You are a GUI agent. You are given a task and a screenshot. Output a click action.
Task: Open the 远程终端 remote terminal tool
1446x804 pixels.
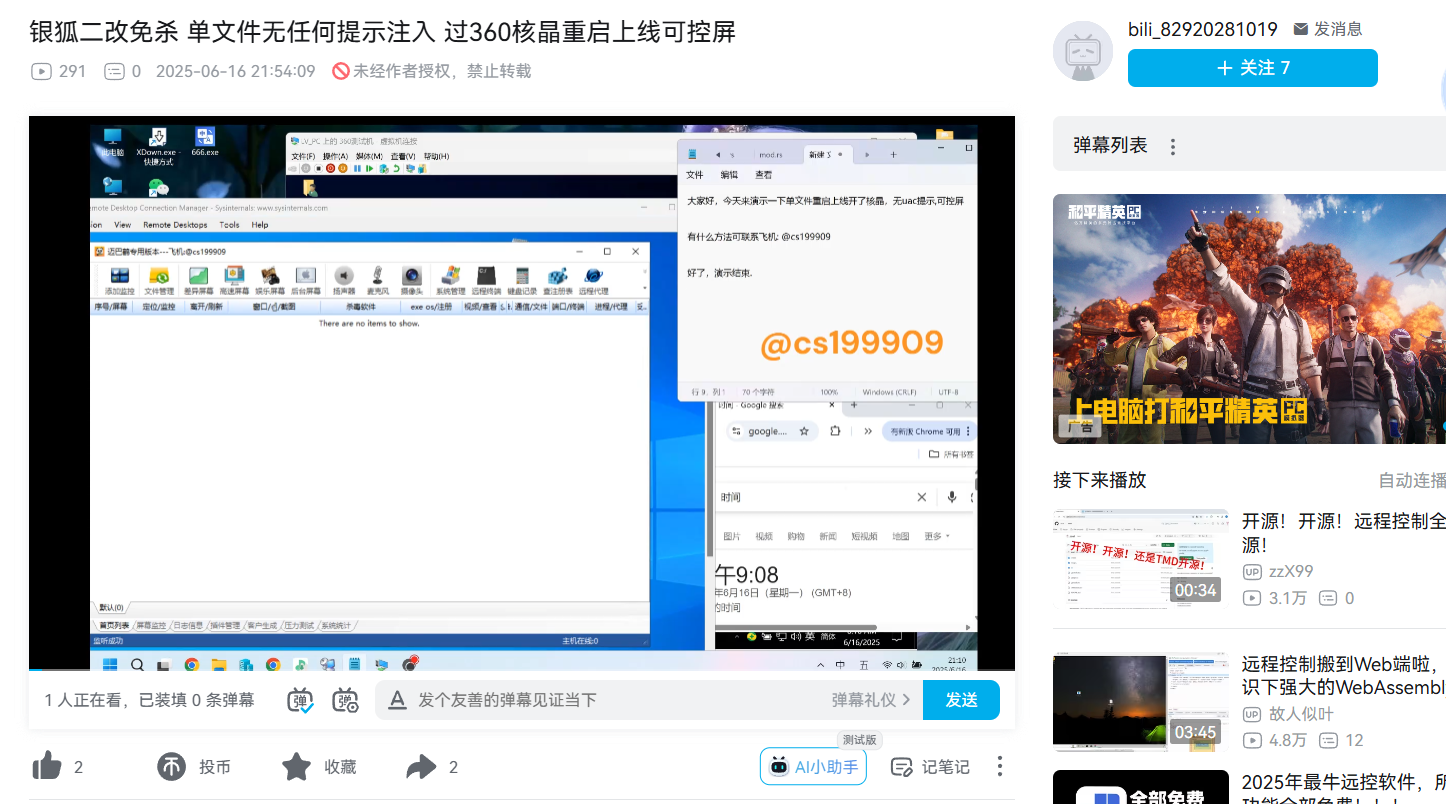486,276
